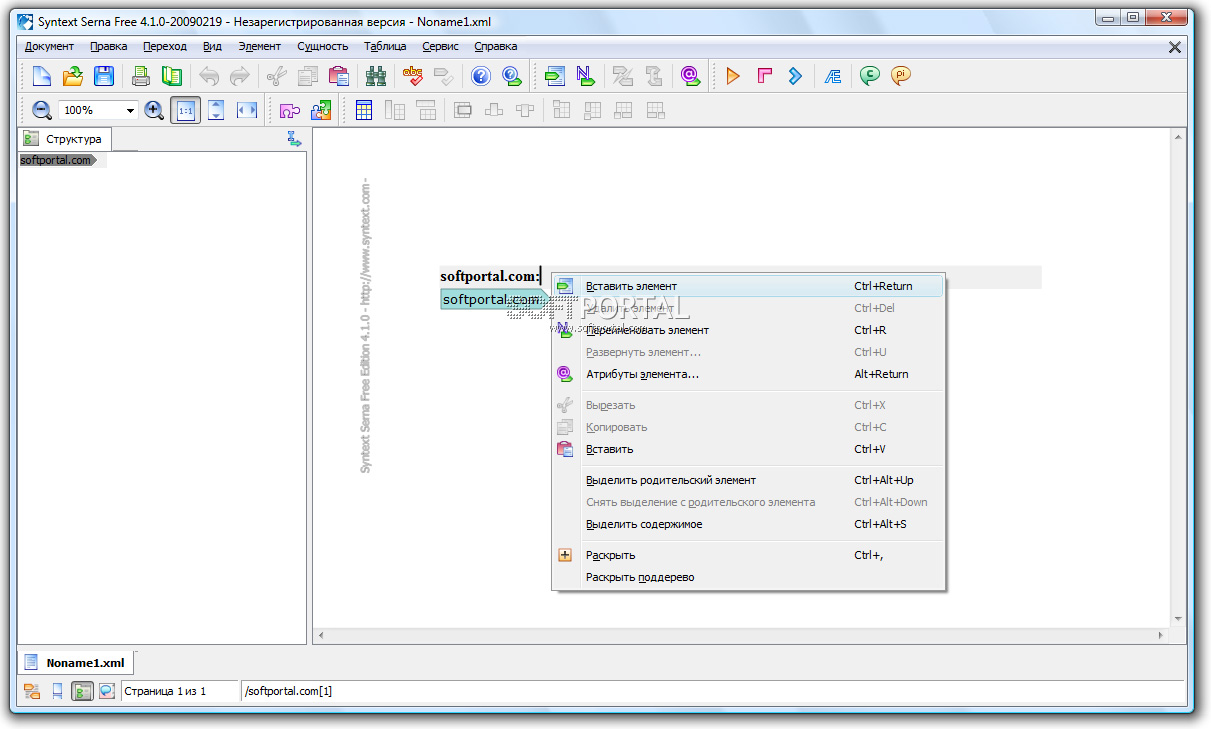1211x729 pixels.
Task: Select Атрибуты элемента... in context menu
Action: tap(642, 374)
